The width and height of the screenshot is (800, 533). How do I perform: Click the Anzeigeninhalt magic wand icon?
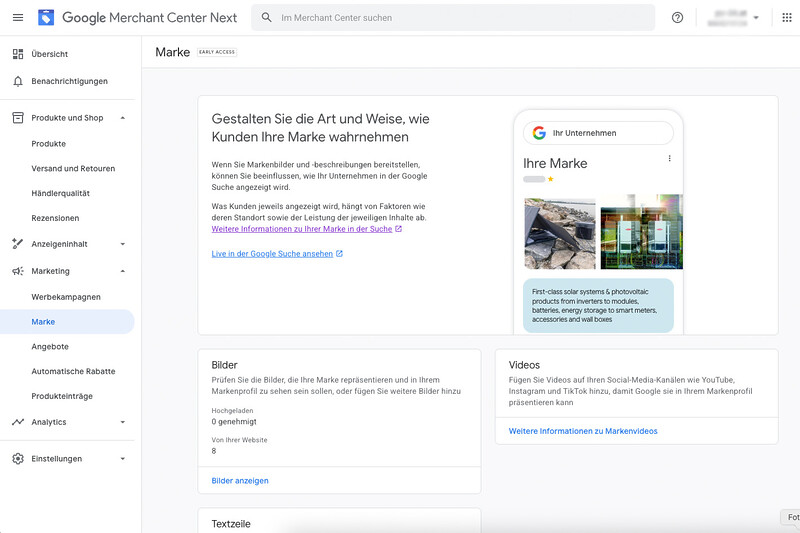[18, 244]
